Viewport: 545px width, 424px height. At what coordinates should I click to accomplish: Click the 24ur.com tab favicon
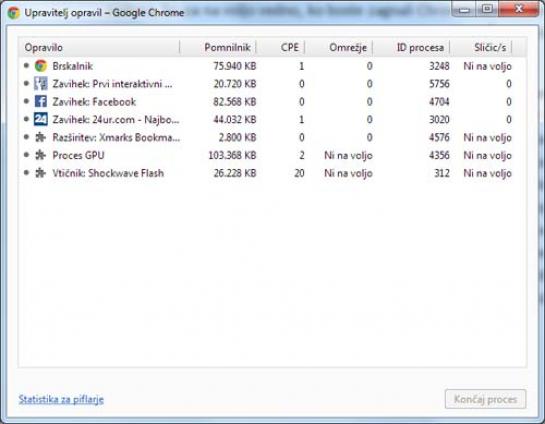coord(41,120)
